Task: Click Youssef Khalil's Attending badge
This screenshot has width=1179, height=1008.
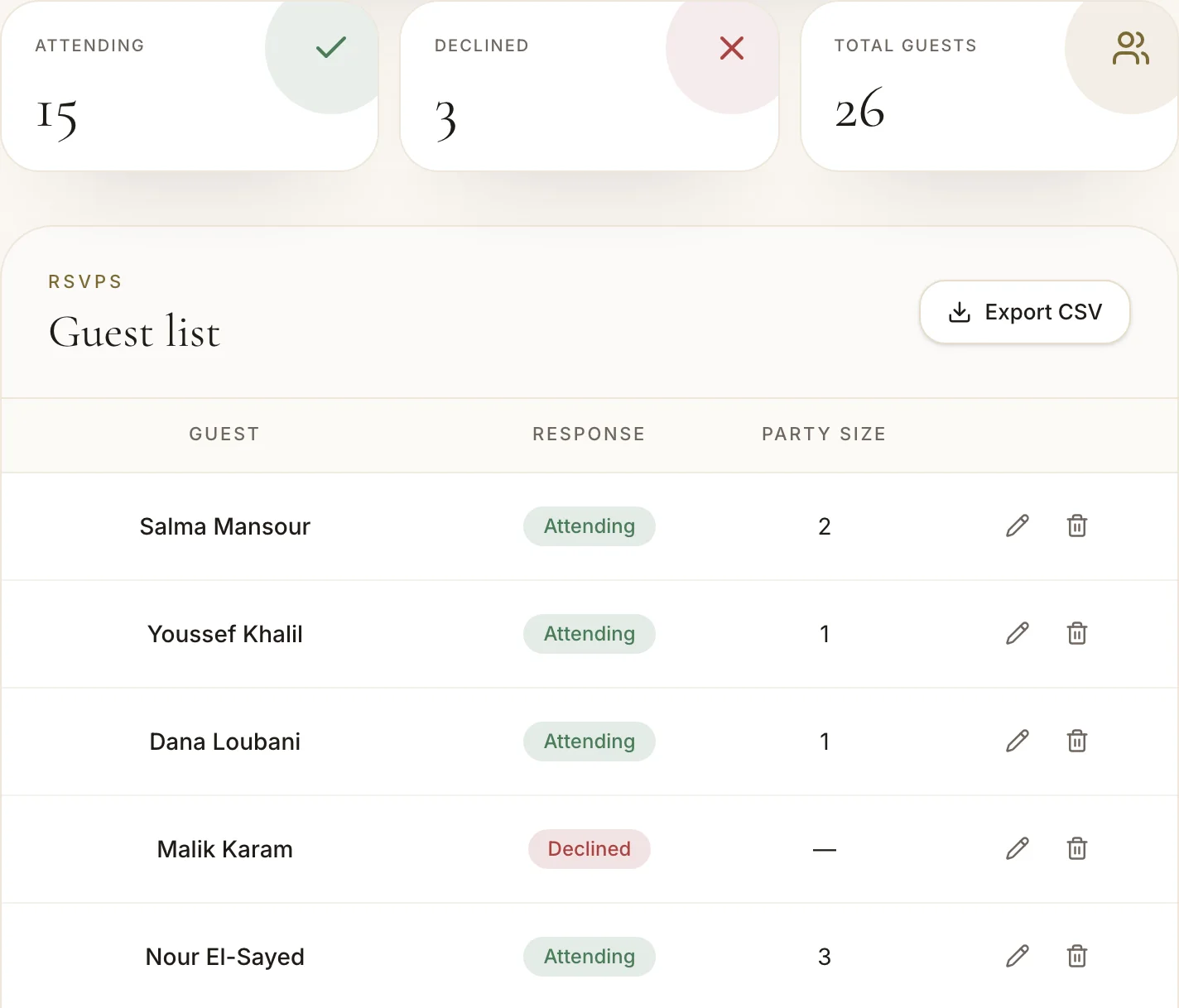Action: [x=589, y=634]
